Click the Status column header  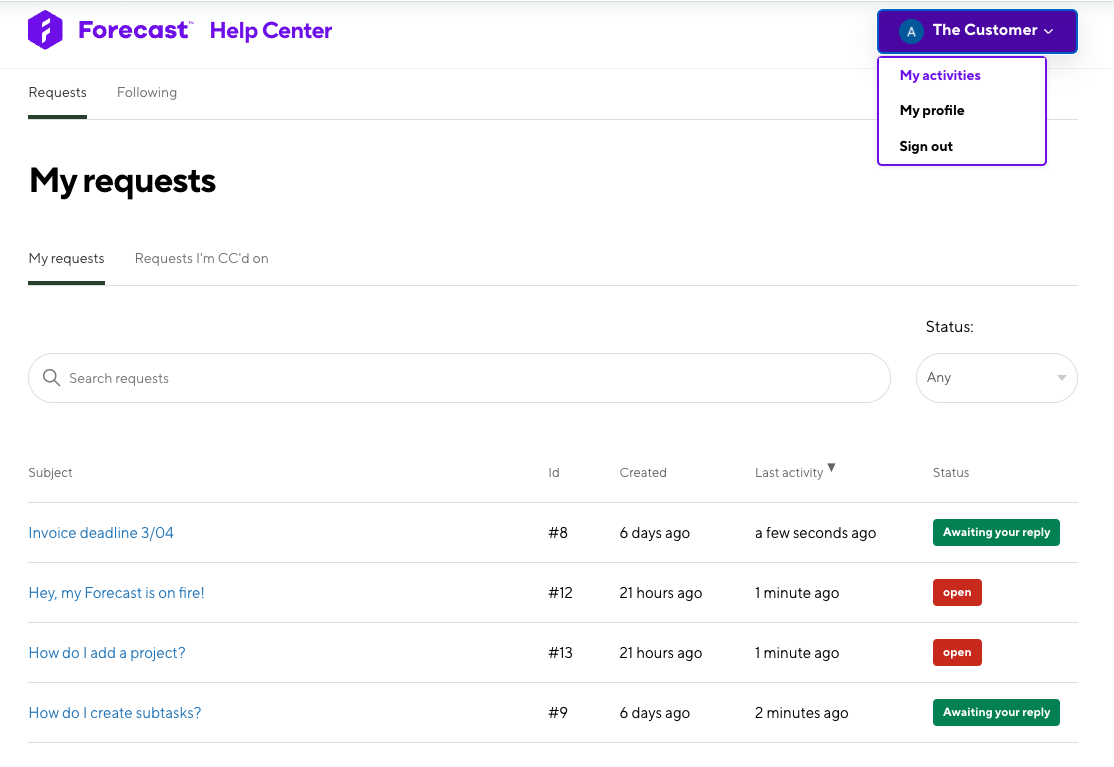click(x=951, y=472)
